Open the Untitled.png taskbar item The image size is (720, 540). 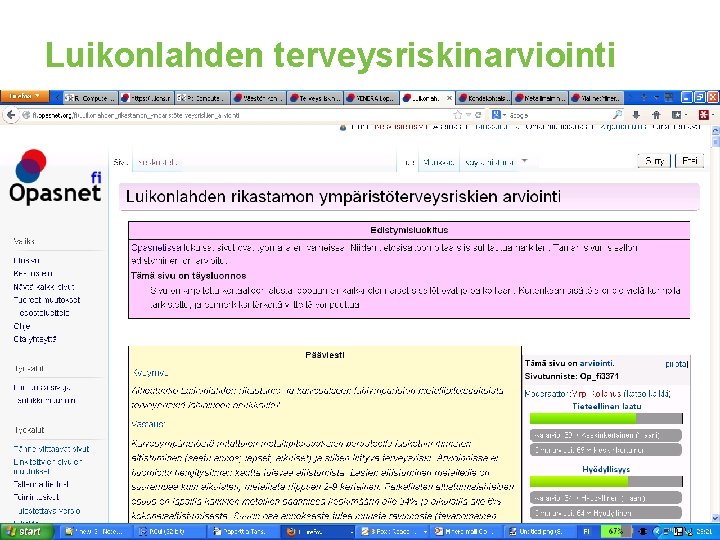(540, 532)
